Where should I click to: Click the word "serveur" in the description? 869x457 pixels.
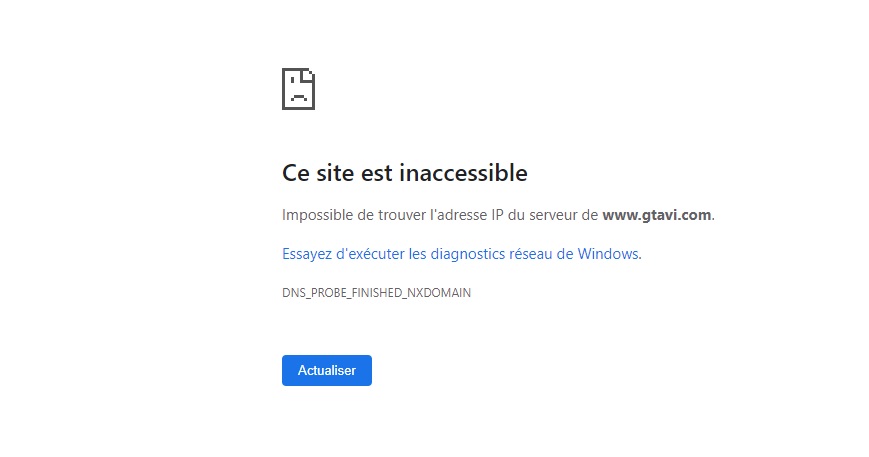(553, 215)
